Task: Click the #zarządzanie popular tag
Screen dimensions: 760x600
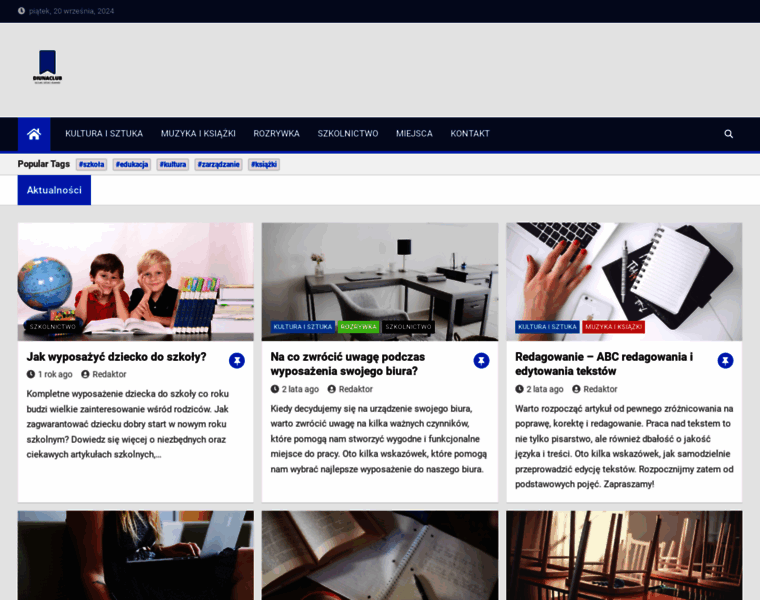Action: pos(219,164)
